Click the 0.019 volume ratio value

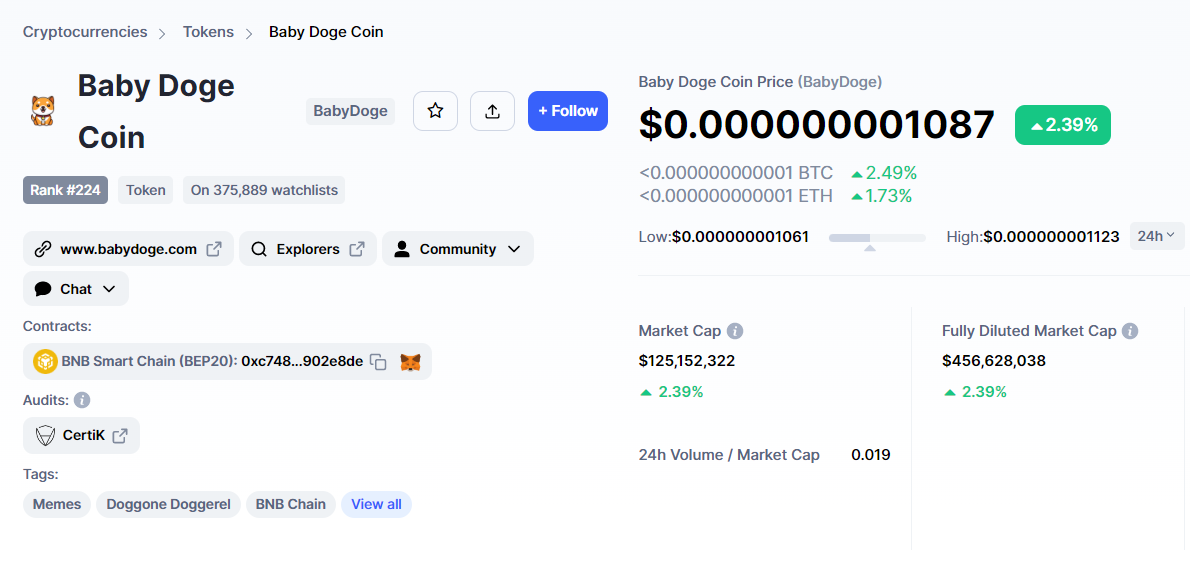click(x=870, y=455)
